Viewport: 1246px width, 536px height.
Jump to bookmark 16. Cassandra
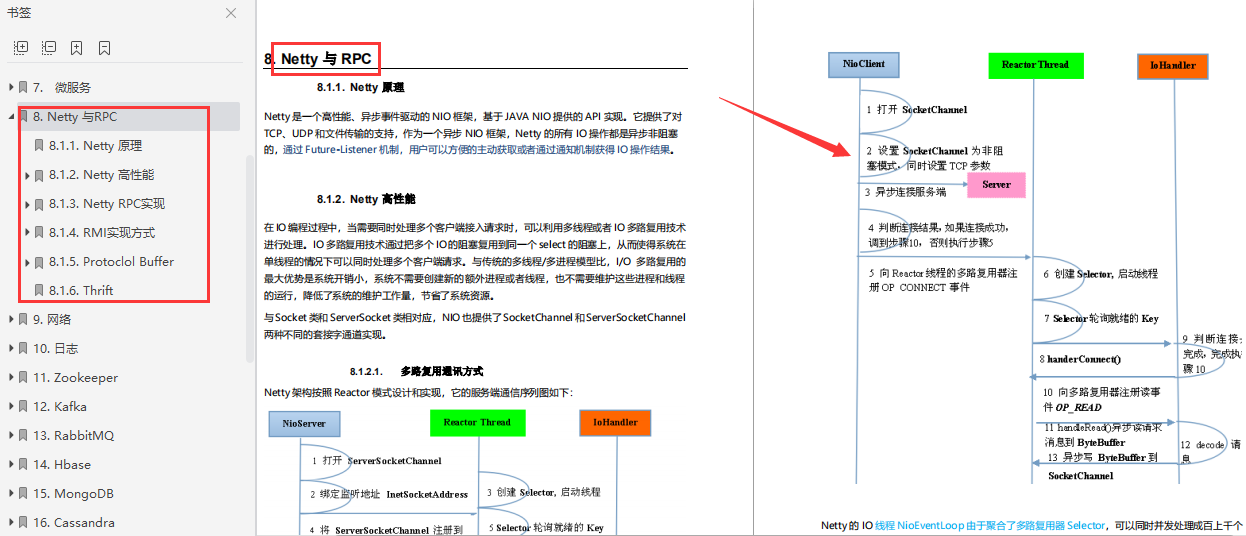[x=73, y=523]
